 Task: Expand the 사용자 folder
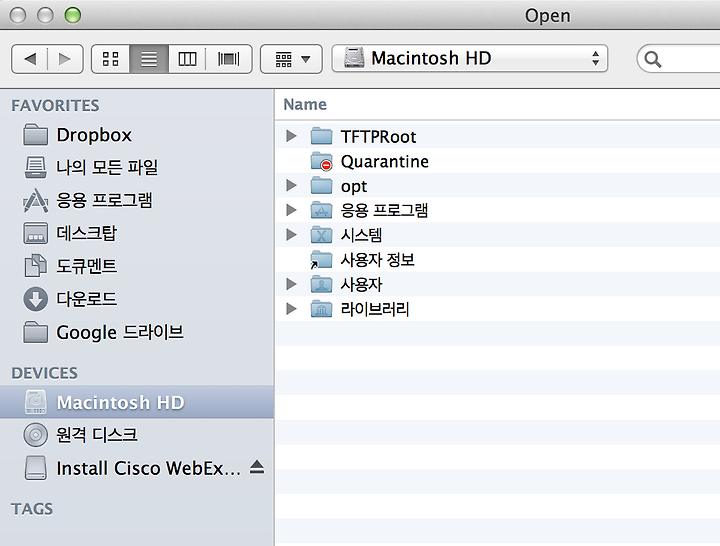[291, 284]
